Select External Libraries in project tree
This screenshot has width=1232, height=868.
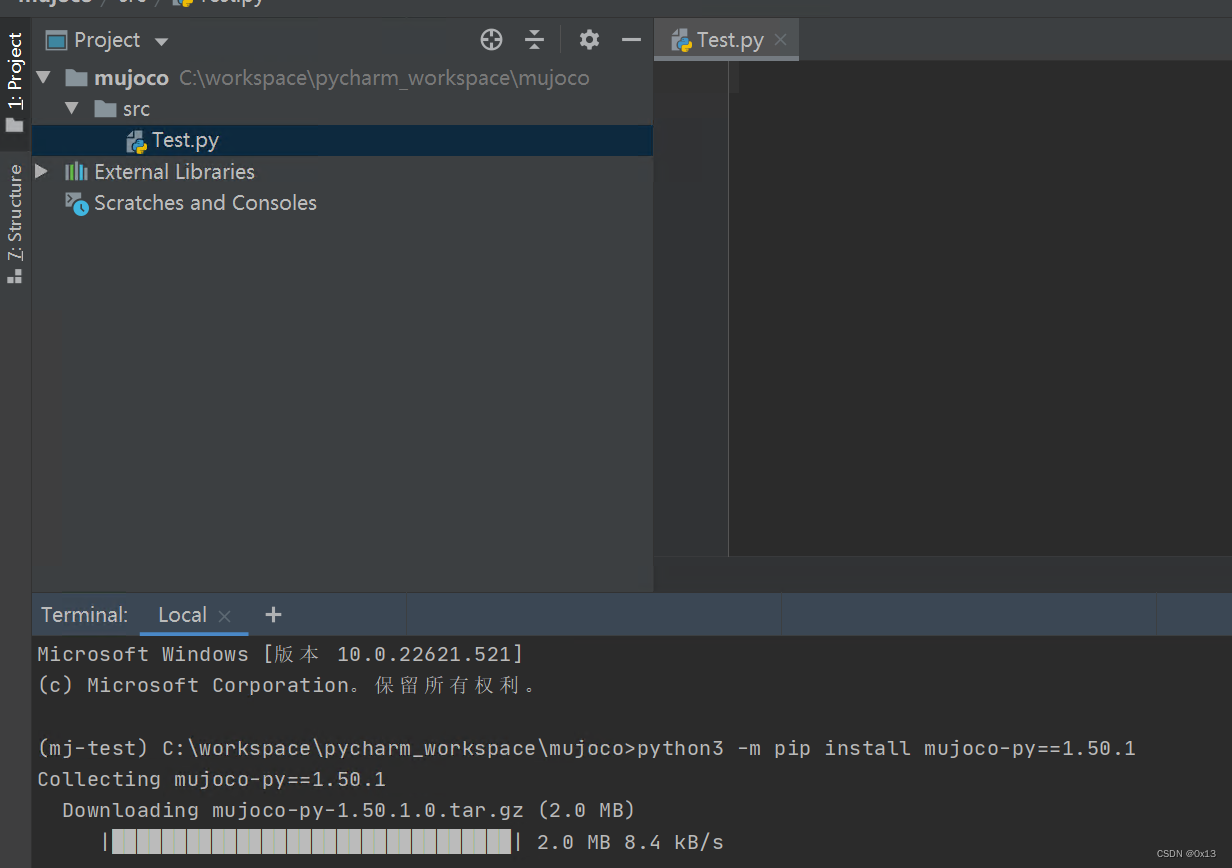pos(342,172)
